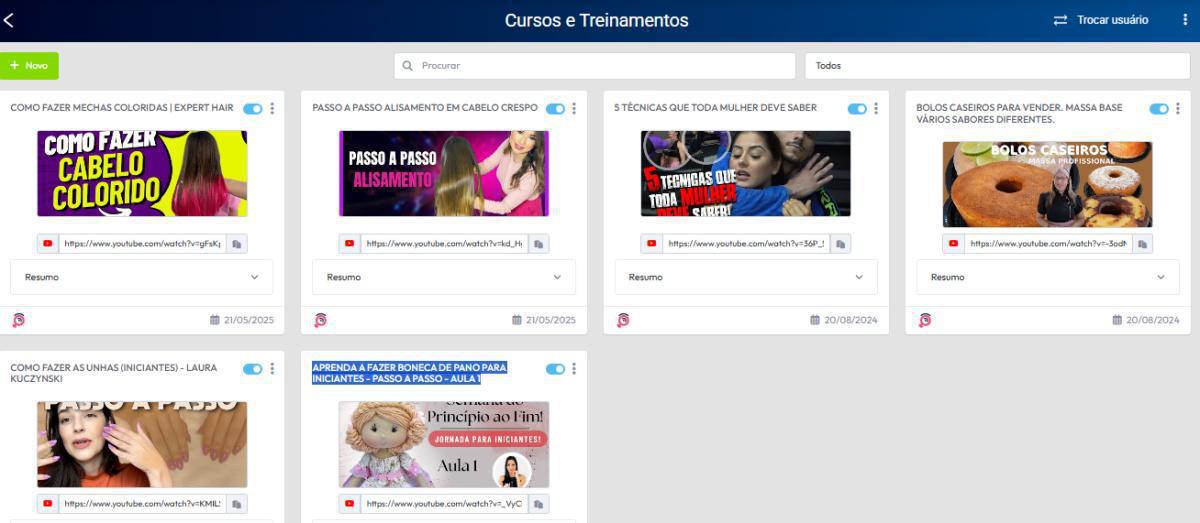Click brand logo in 5 Técnicas card footer
This screenshot has height=523, width=1200.
623,320
